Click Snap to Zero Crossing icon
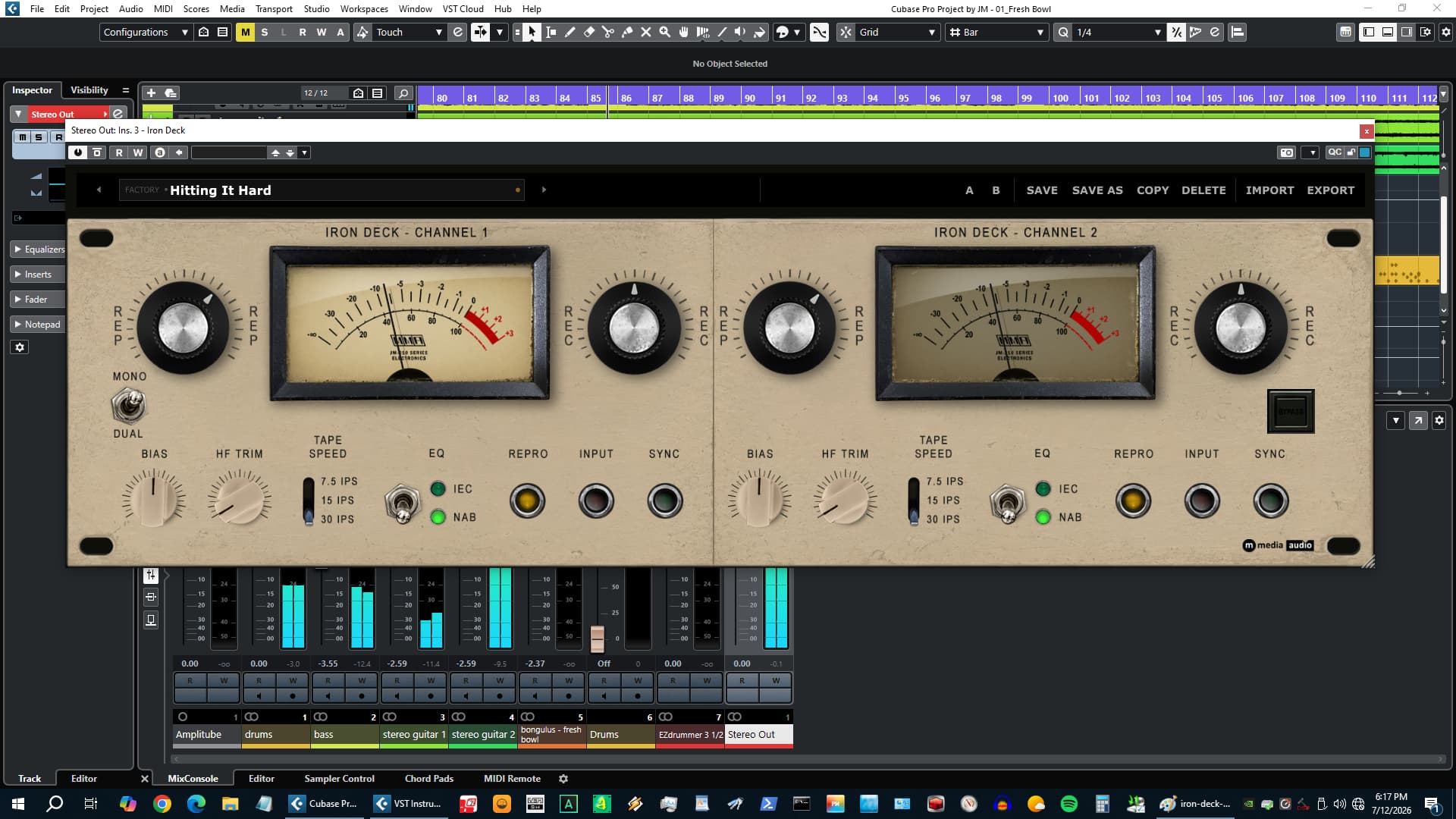The image size is (1456, 819). tap(820, 32)
